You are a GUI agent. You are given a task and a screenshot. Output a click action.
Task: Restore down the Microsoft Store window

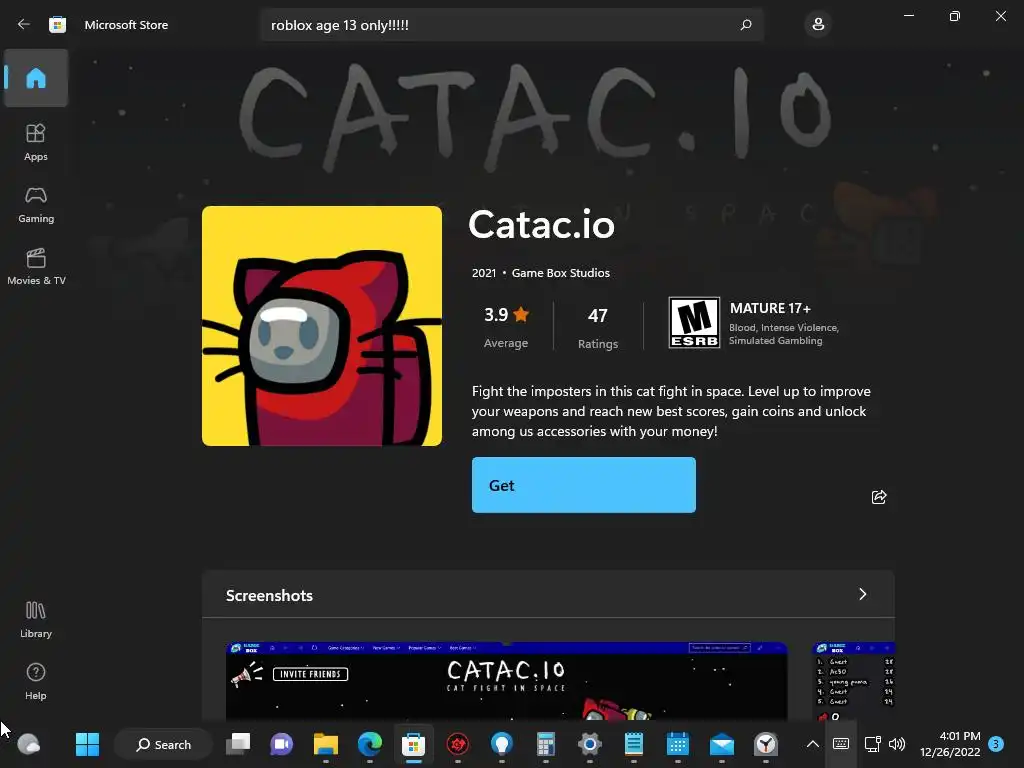point(954,16)
